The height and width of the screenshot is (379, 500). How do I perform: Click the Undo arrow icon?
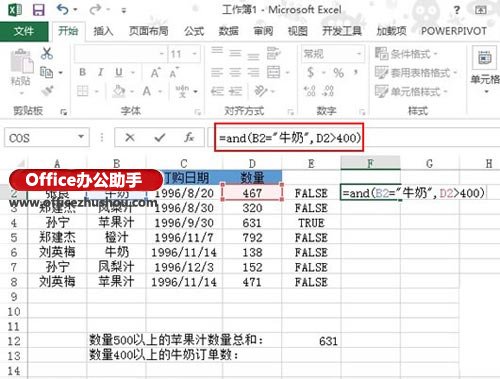click(62, 10)
